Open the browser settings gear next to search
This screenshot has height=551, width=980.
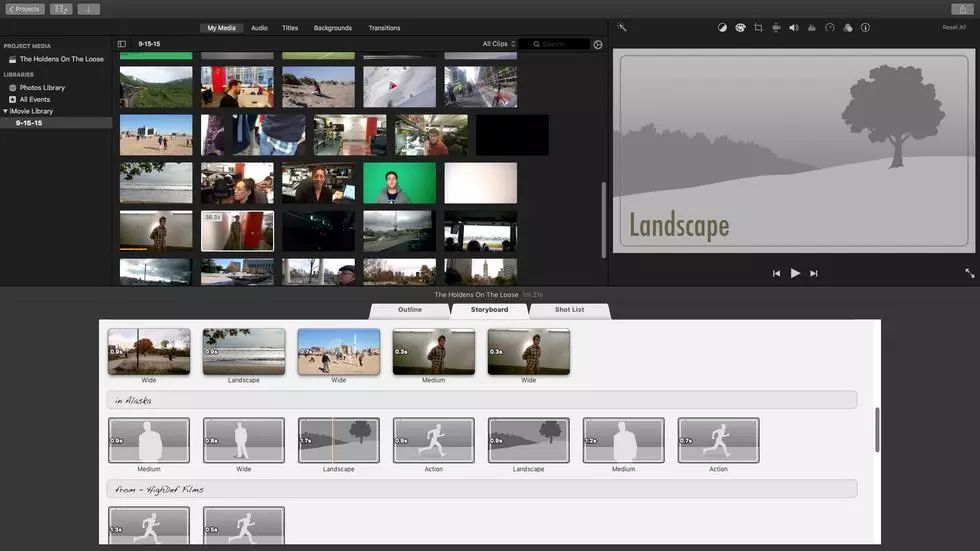coord(598,44)
